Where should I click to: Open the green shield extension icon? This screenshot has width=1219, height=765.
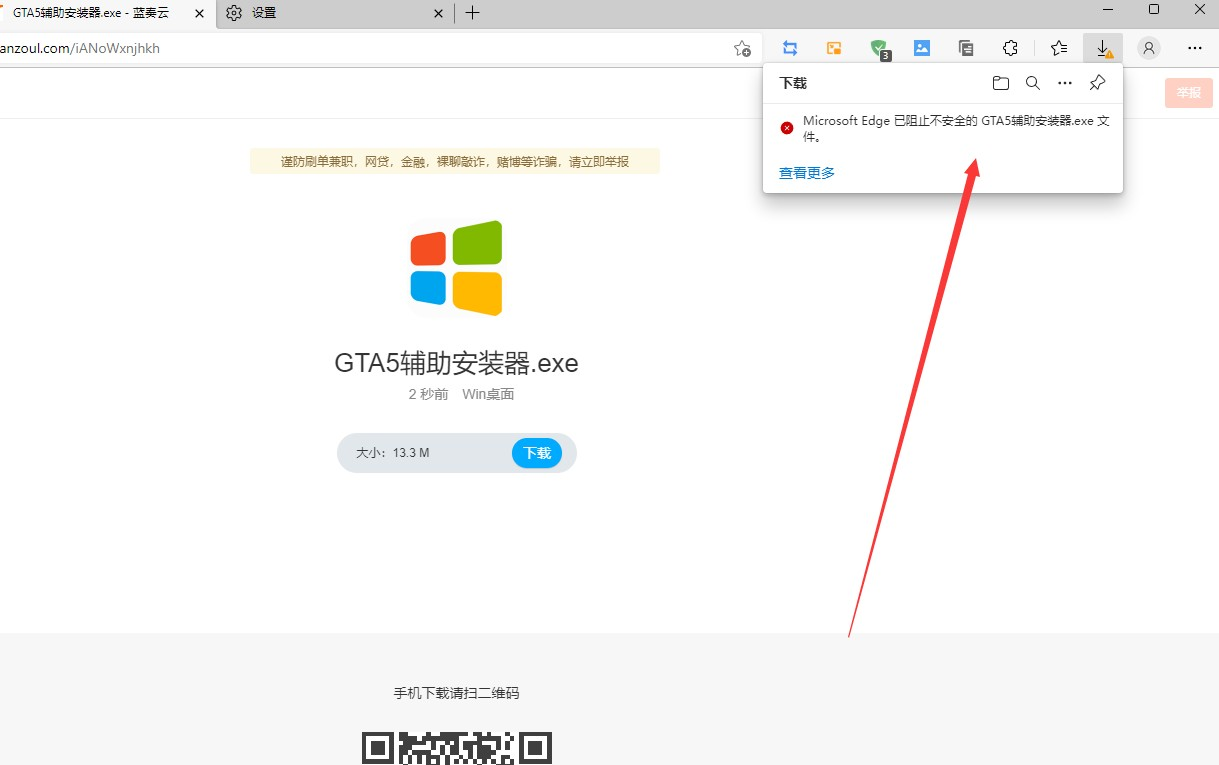878,48
